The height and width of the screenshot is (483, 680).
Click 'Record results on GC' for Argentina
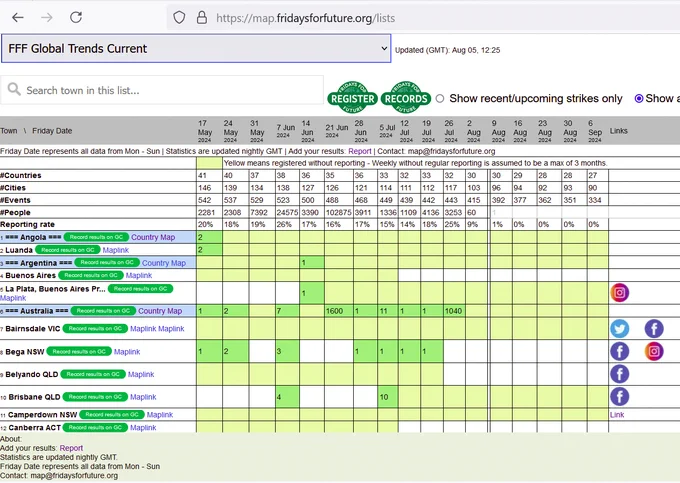coord(107,262)
